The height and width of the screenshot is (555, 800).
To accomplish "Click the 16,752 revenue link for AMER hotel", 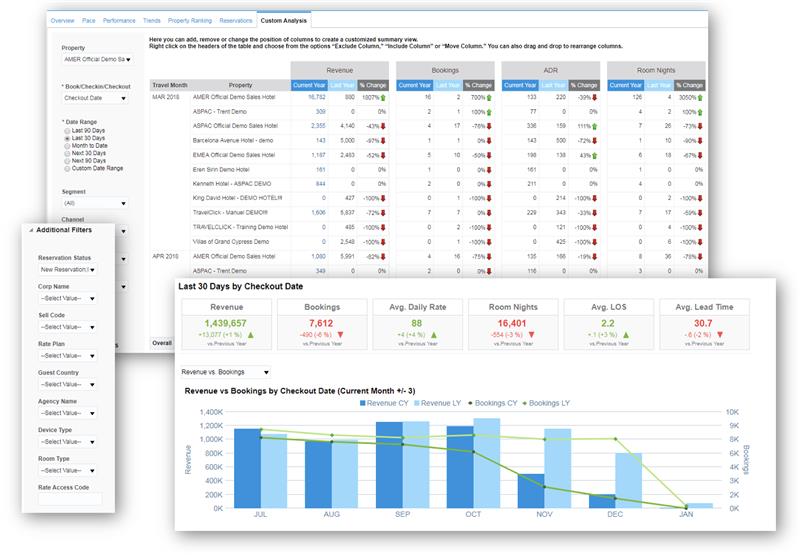I will (x=316, y=98).
